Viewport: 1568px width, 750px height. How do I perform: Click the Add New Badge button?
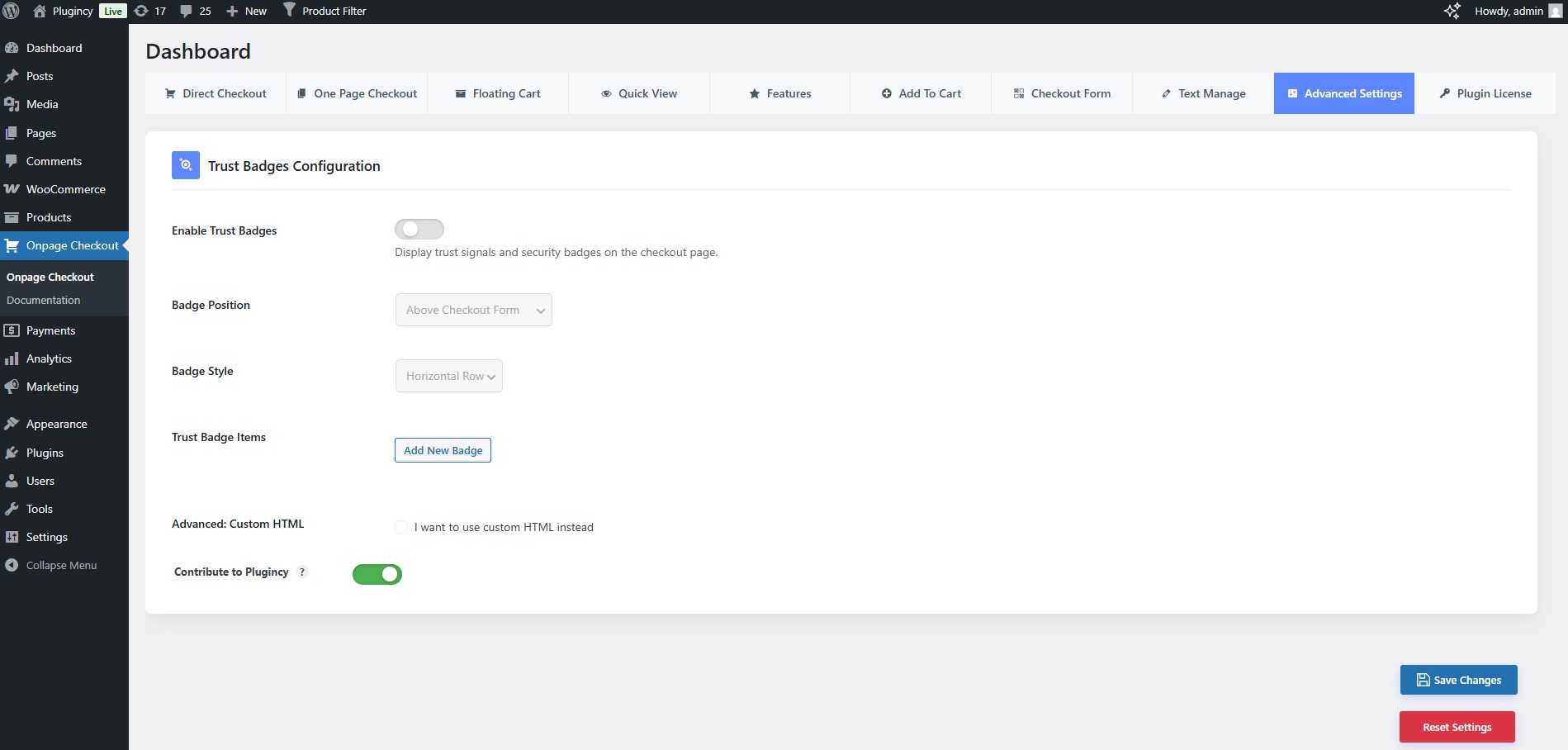tap(443, 450)
